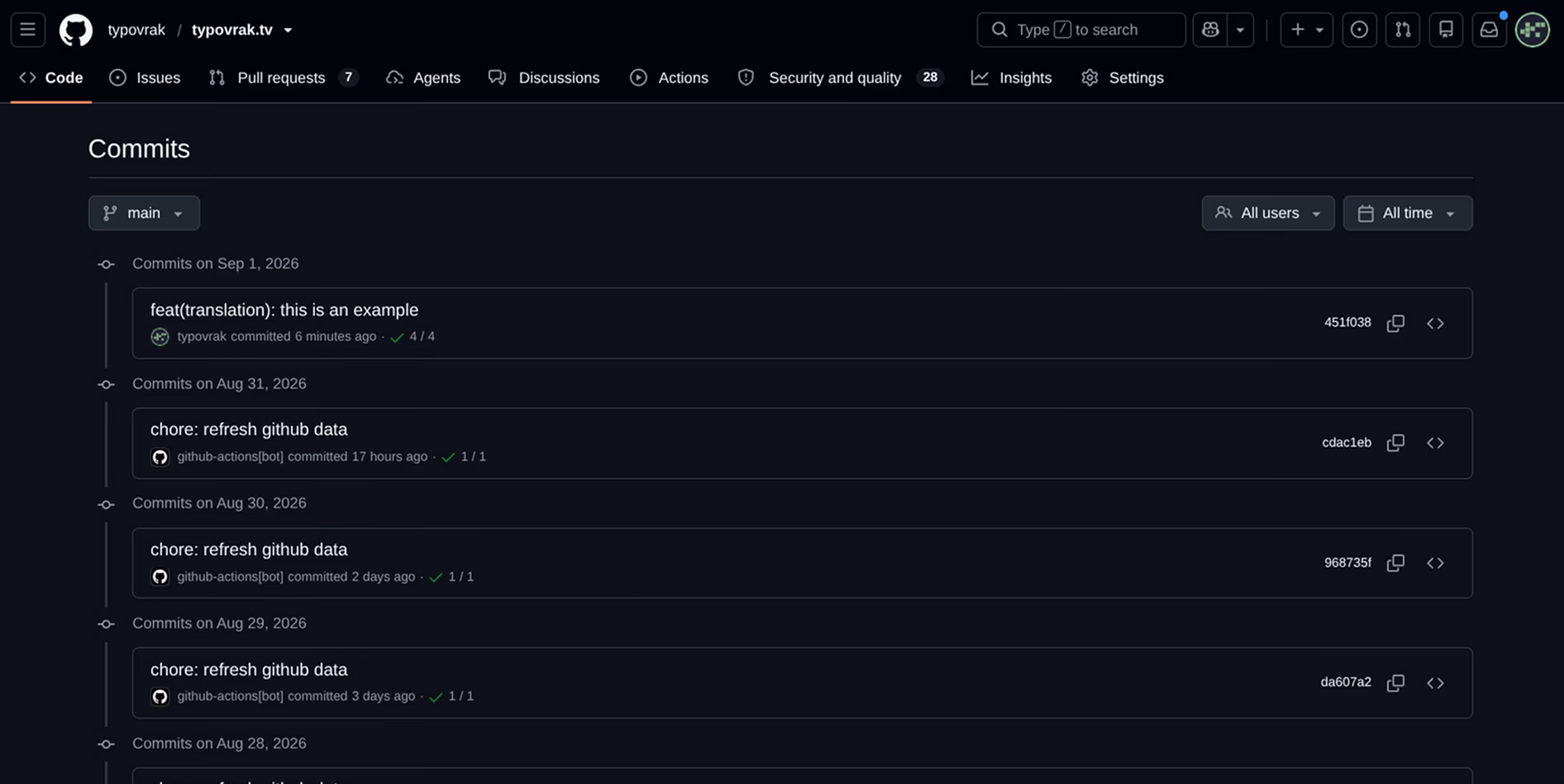Open commit hash 968735f
Screen dimensions: 1564x784
point(1347,563)
